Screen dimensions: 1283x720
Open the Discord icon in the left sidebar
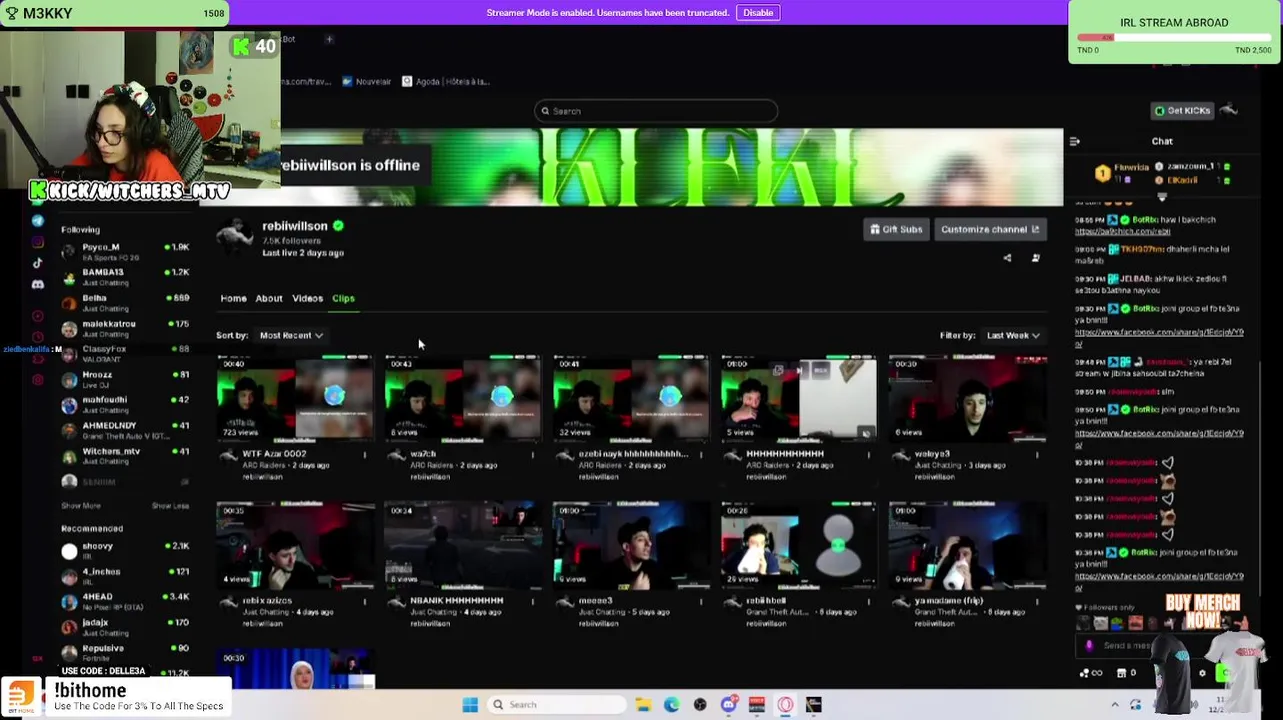click(x=38, y=285)
